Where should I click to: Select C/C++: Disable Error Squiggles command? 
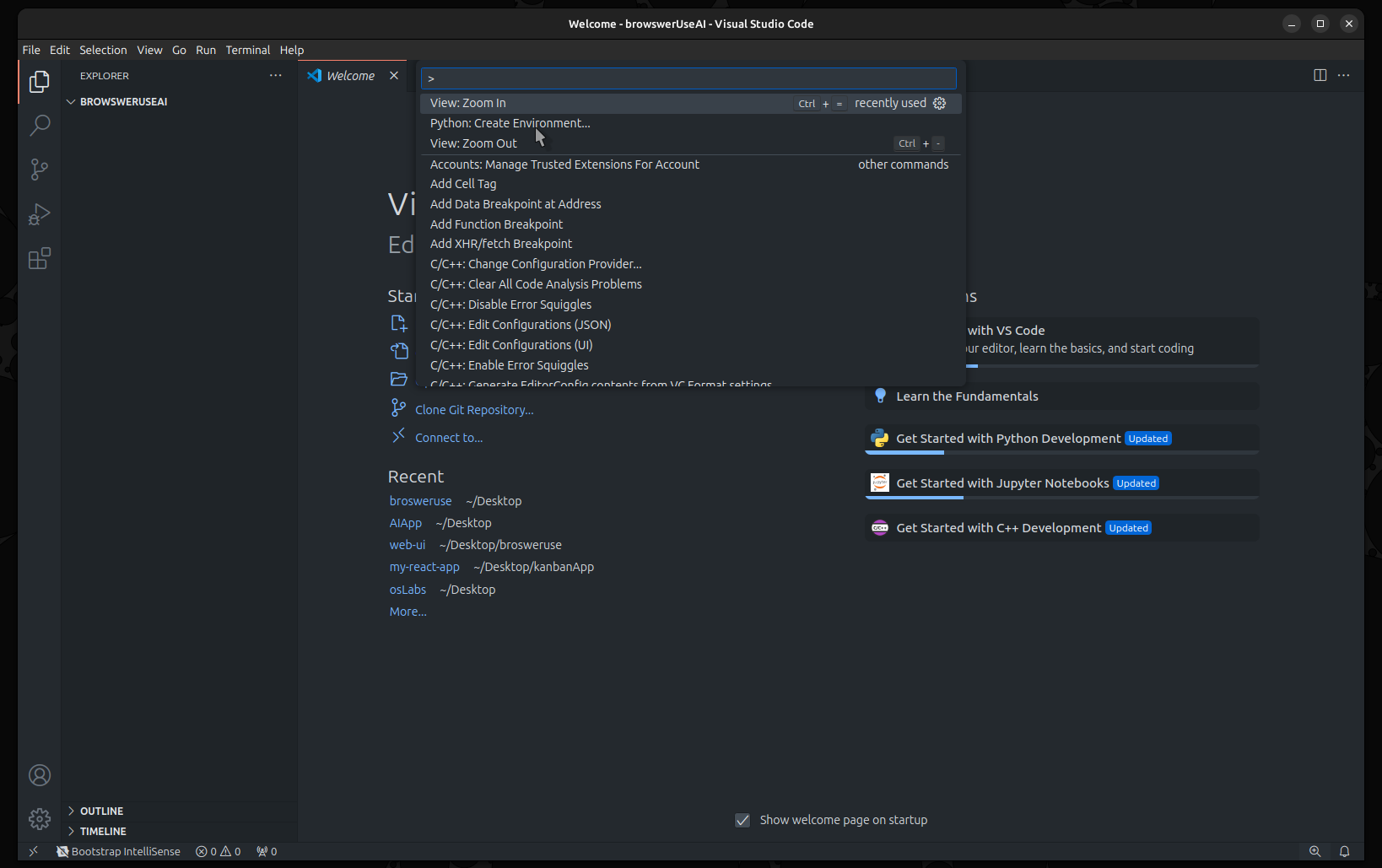pyautogui.click(x=690, y=305)
